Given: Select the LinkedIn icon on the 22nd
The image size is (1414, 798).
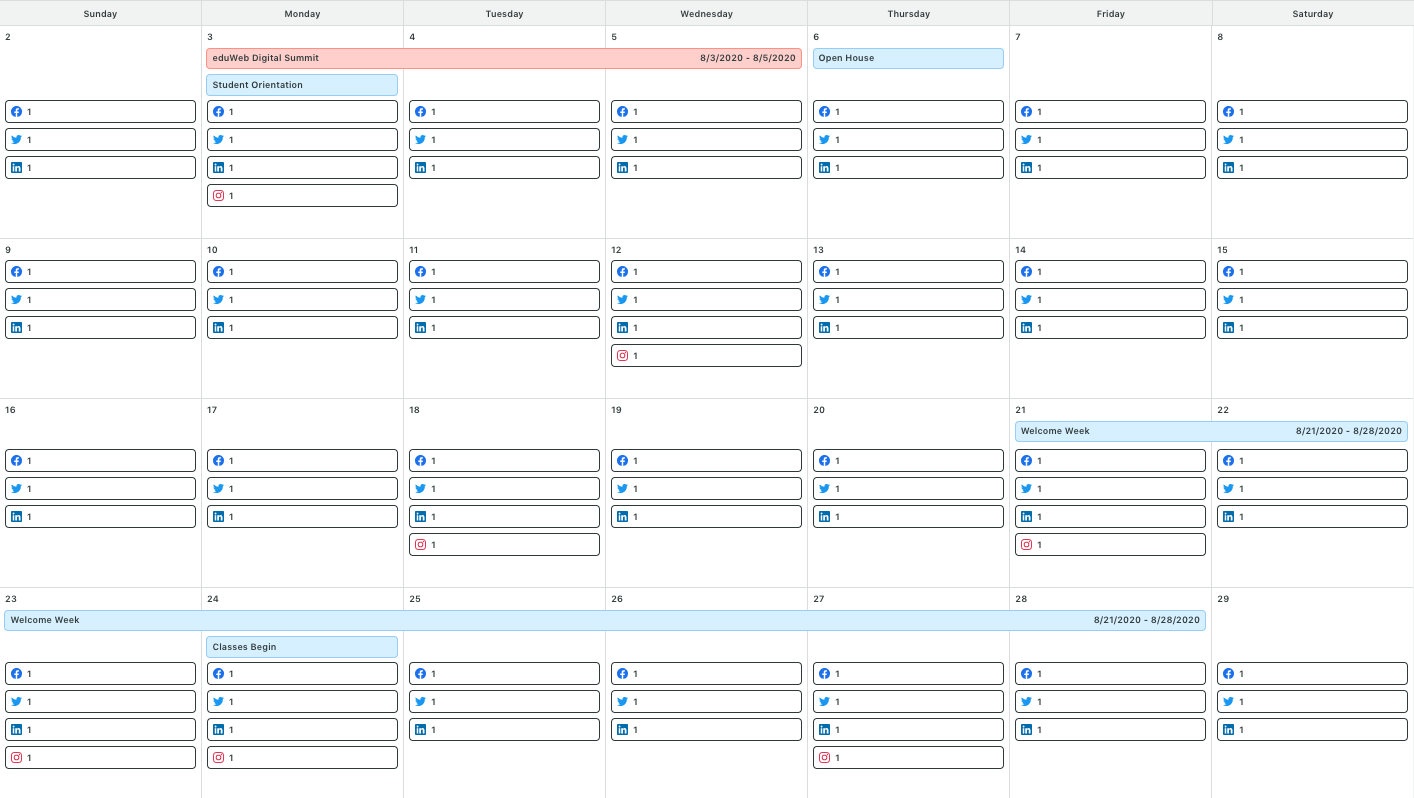Looking at the screenshot, I should tap(1228, 517).
